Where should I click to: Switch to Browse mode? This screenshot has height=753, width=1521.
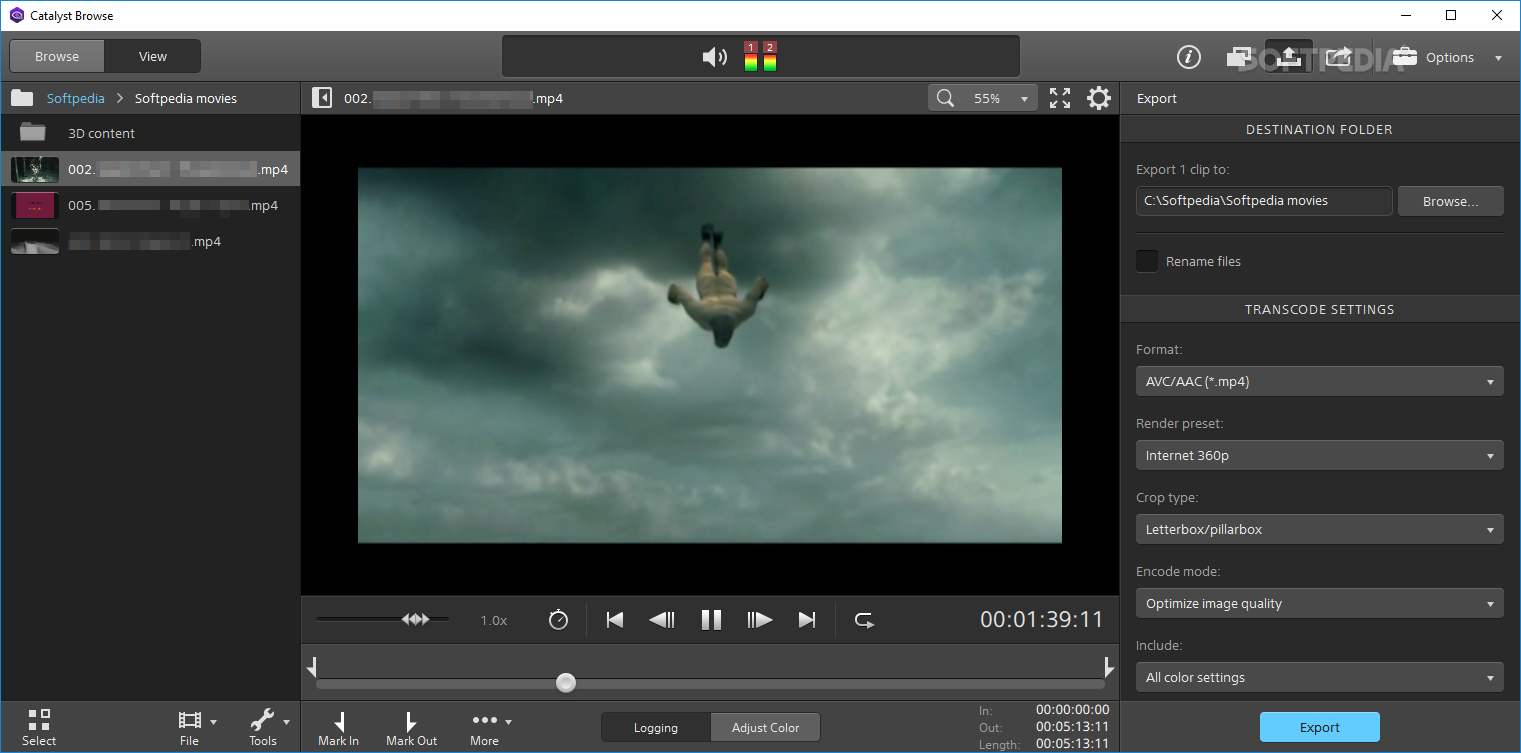click(x=57, y=56)
